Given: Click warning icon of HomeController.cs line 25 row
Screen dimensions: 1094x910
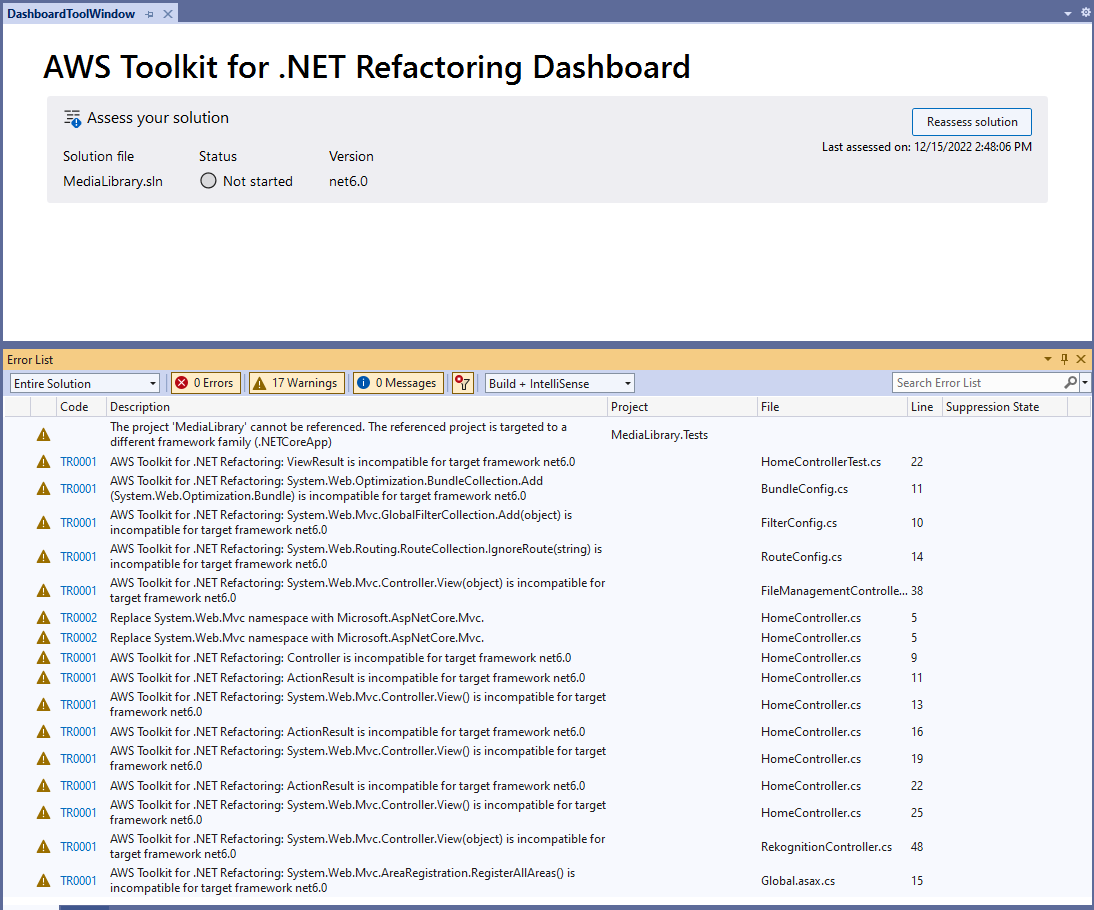Looking at the screenshot, I should click(x=43, y=813).
